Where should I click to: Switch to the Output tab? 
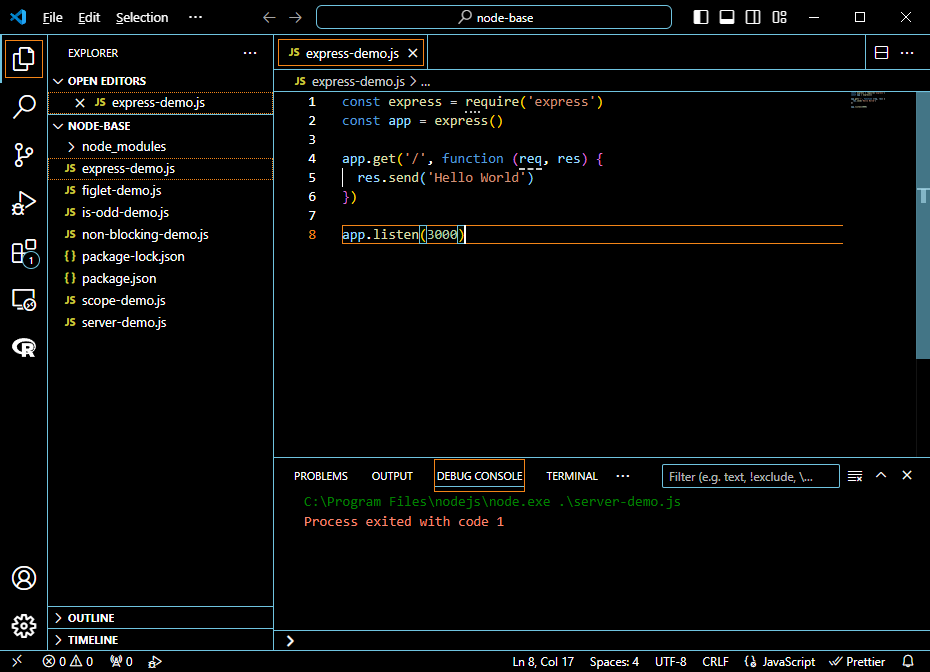(x=392, y=476)
